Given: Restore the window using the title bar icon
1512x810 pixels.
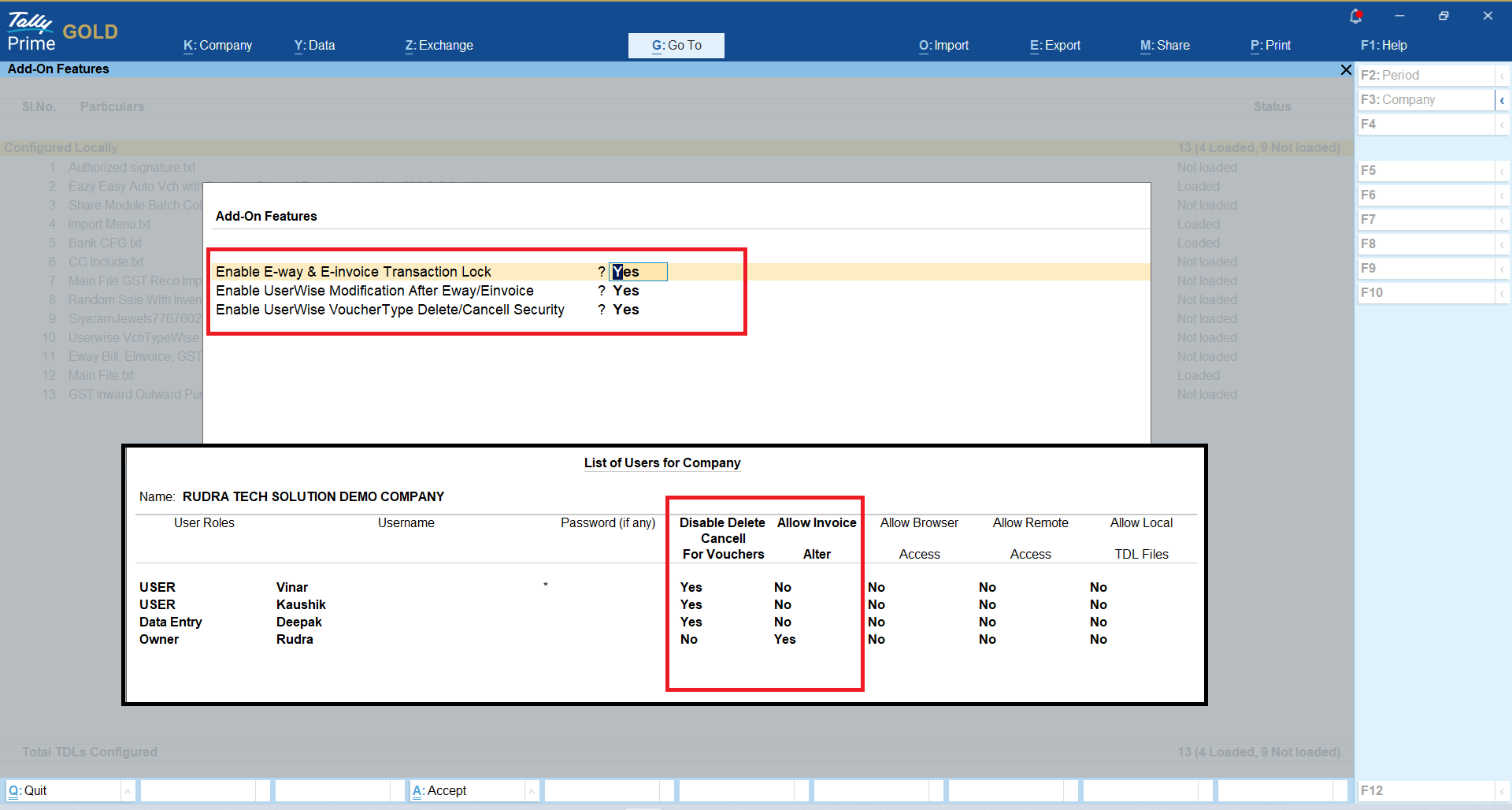Looking at the screenshot, I should 1443,16.
